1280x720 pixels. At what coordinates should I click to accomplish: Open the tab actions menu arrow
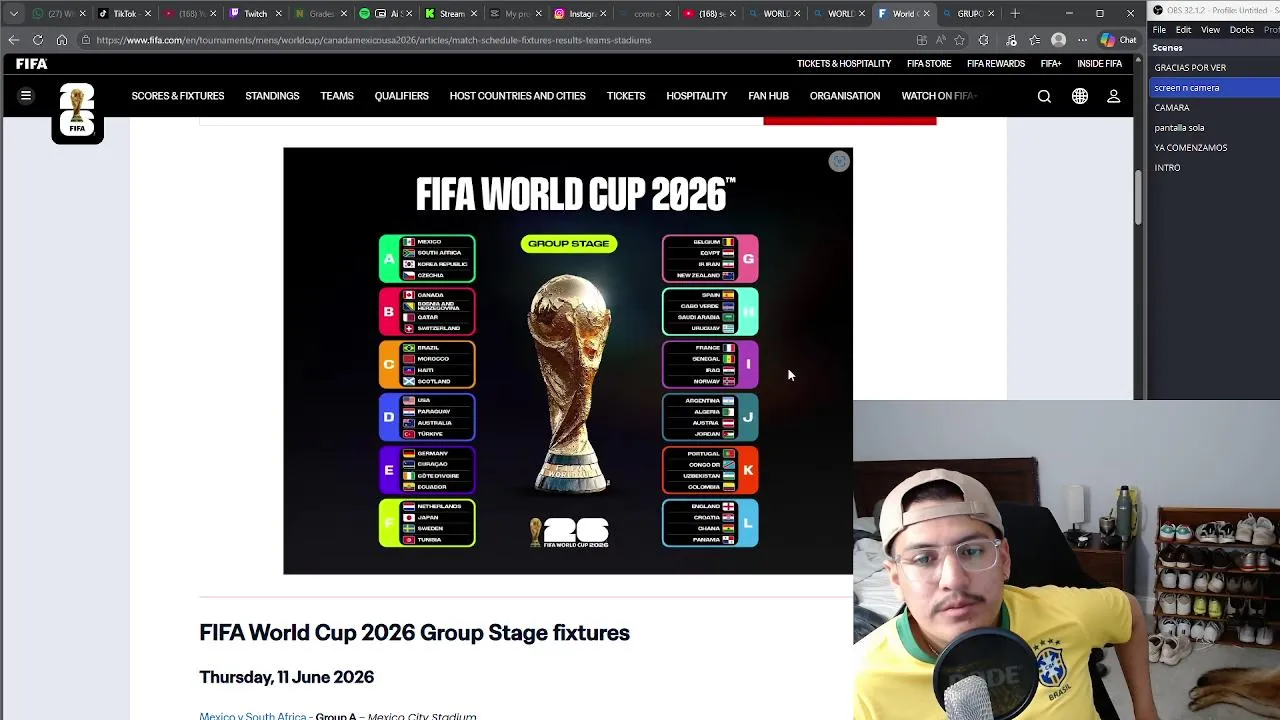point(13,14)
